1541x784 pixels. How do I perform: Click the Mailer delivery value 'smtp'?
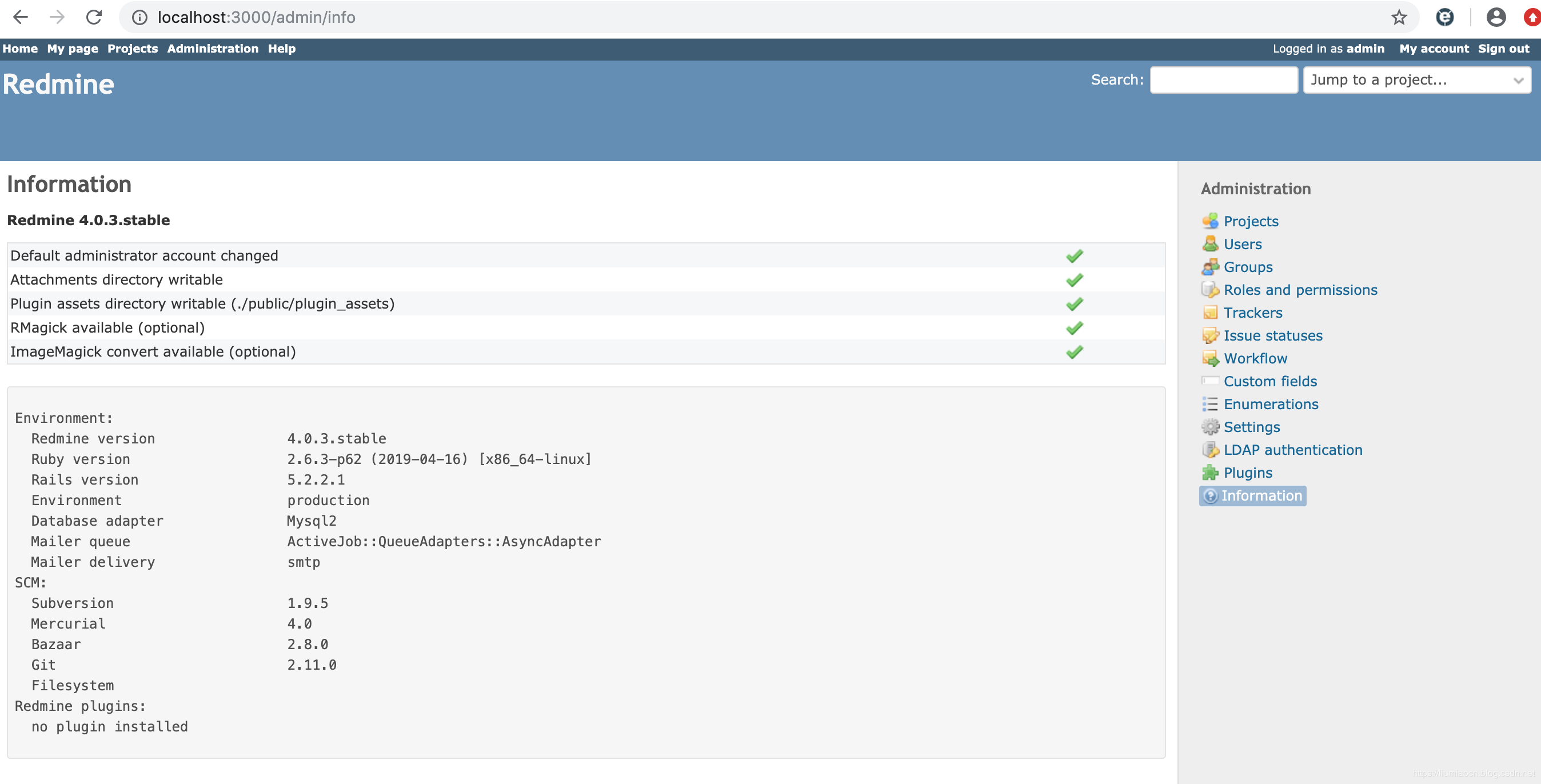point(304,562)
